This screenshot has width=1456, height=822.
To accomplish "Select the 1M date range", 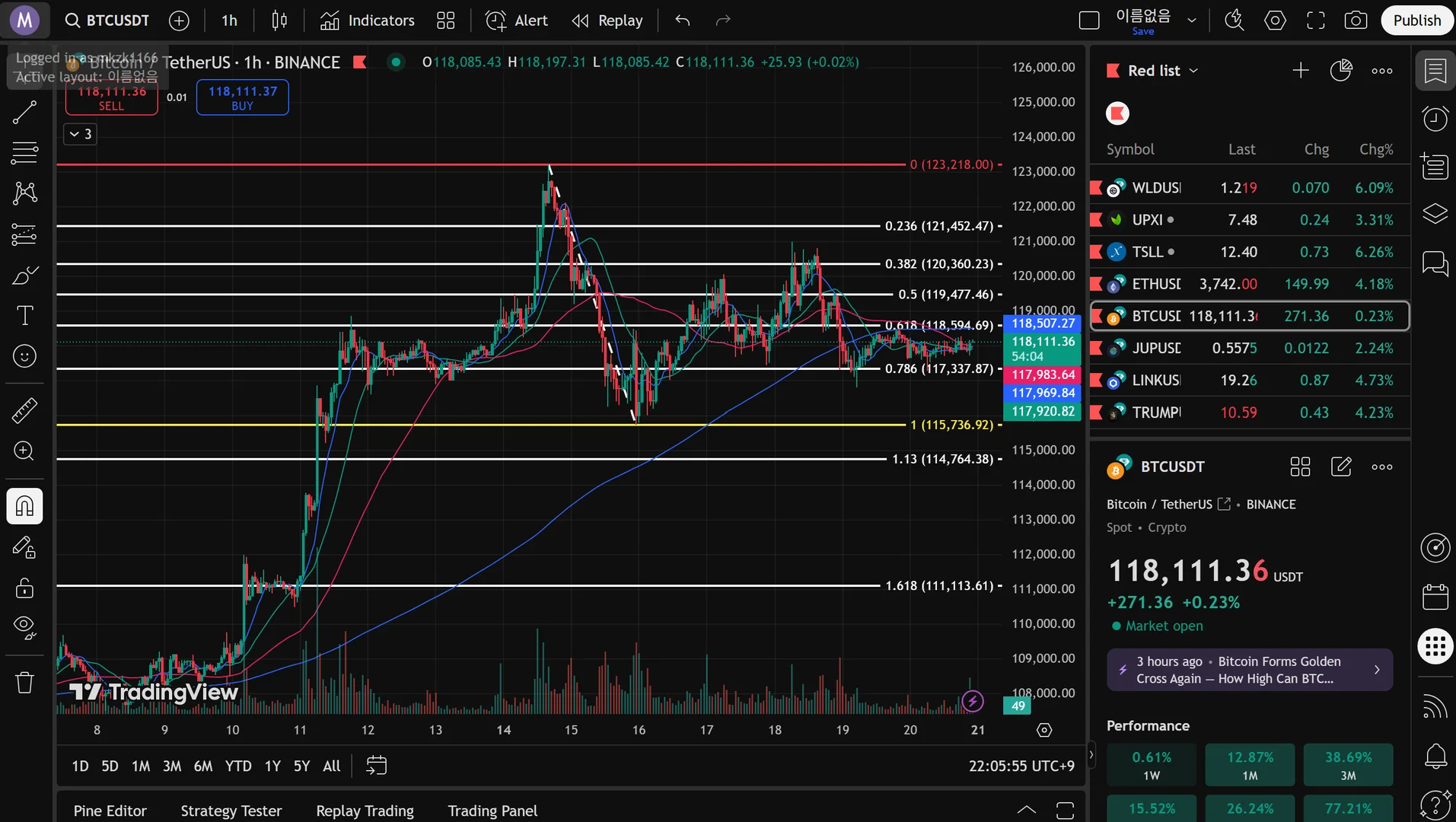I will 141,766.
